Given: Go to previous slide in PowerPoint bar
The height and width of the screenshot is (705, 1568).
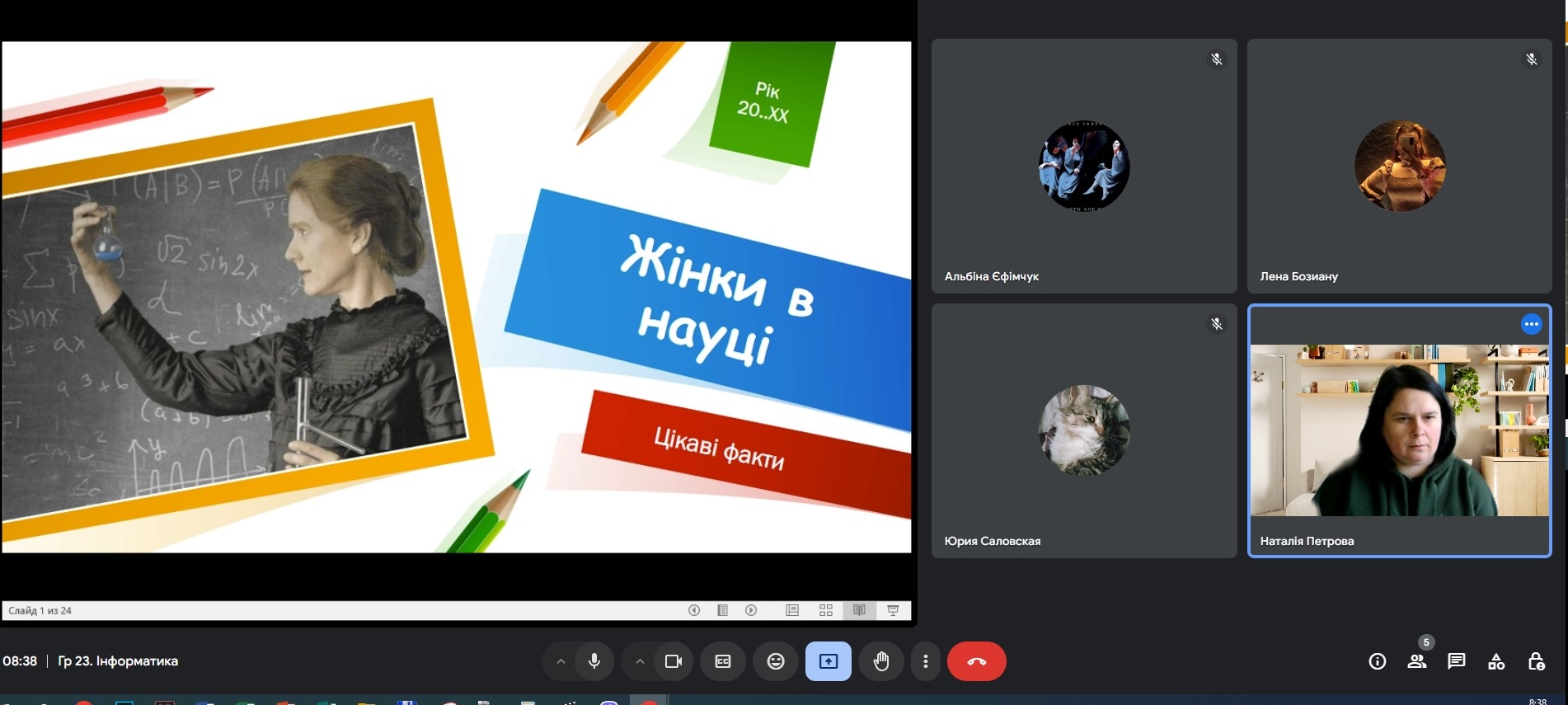Looking at the screenshot, I should 694,610.
